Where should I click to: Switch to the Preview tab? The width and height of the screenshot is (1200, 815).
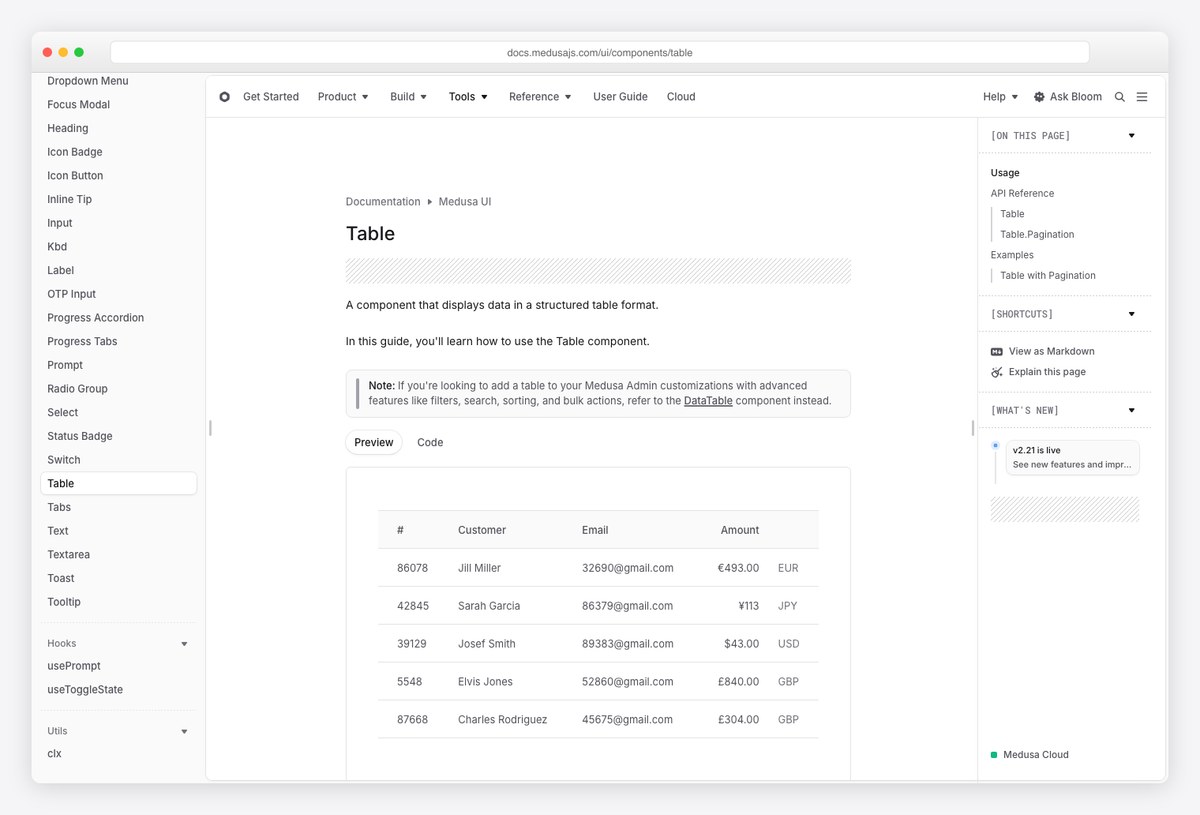(x=374, y=442)
